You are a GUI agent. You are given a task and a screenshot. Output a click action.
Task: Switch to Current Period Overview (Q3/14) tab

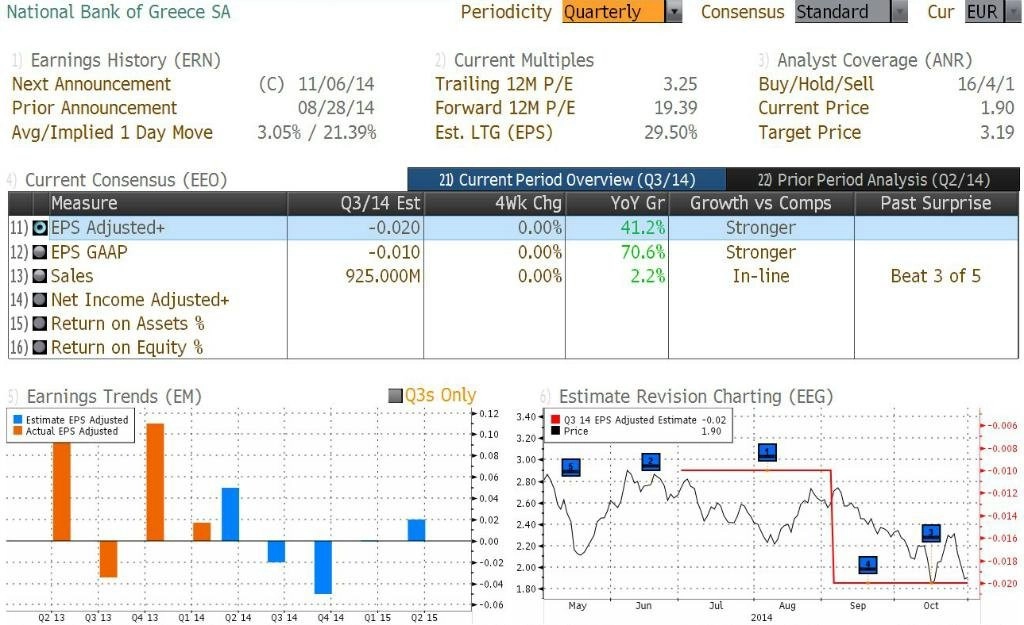click(566, 180)
